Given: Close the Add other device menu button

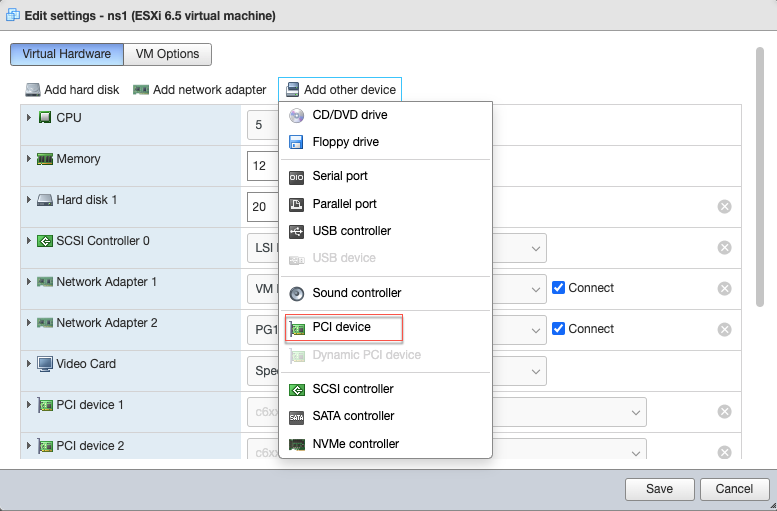Looking at the screenshot, I should (340, 90).
